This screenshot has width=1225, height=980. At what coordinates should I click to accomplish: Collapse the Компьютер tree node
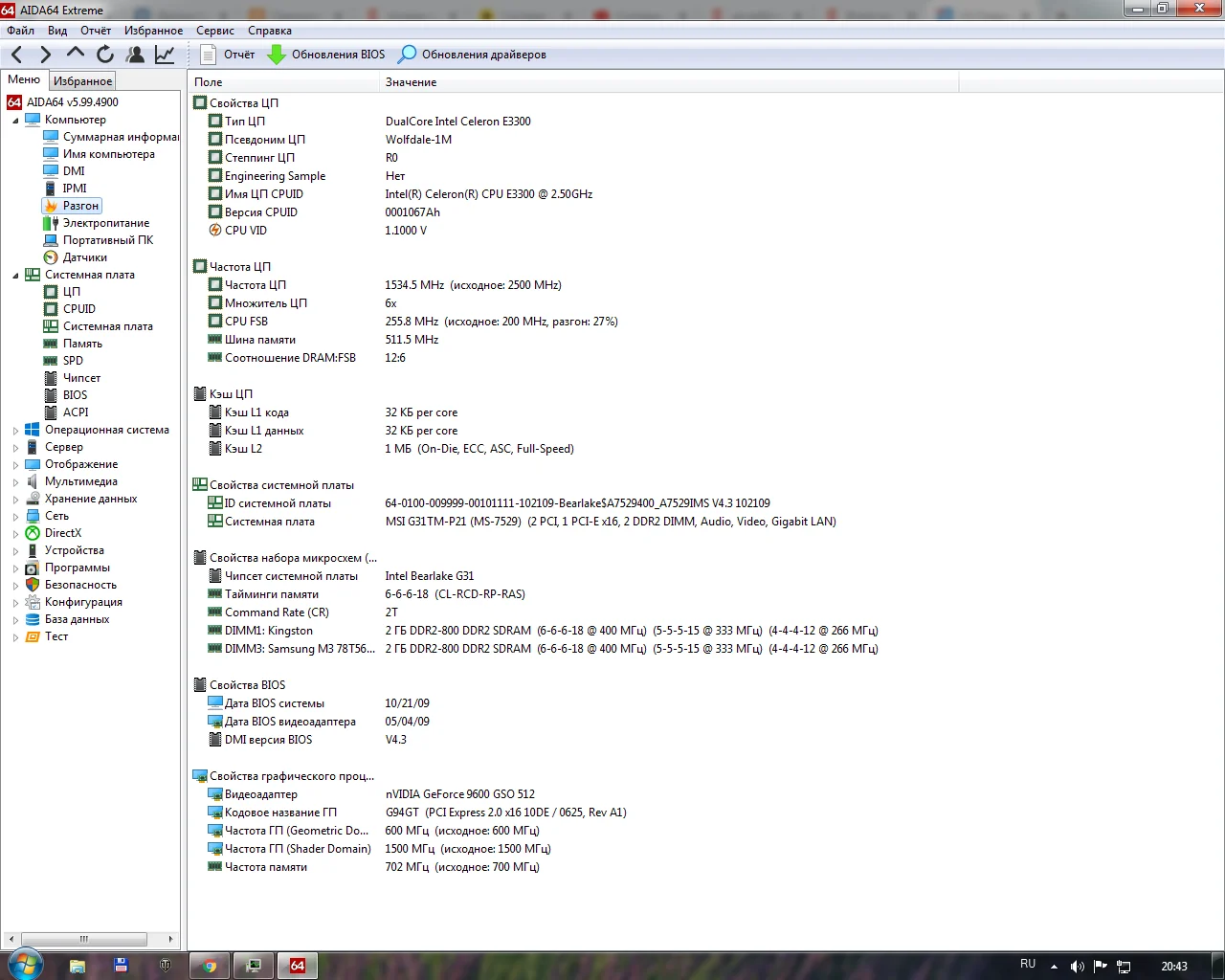15,121
